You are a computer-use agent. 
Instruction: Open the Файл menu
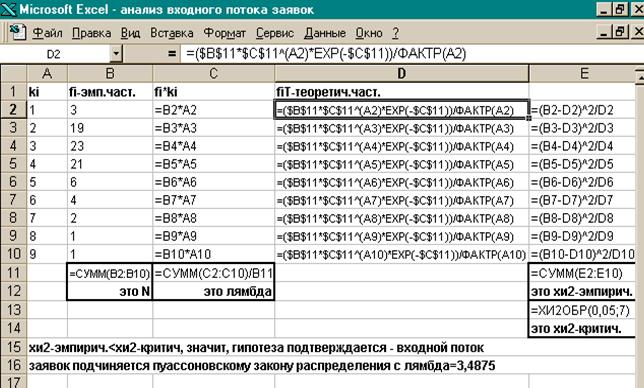(x=47, y=33)
